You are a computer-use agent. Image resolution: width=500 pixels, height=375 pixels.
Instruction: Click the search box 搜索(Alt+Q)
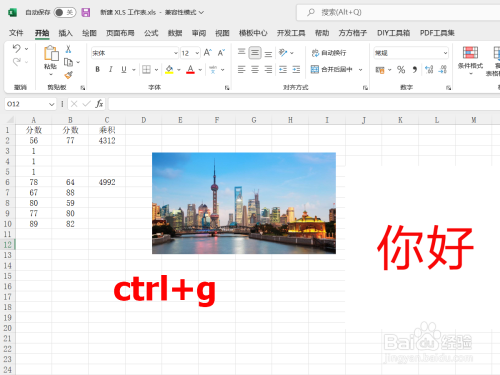click(x=398, y=13)
